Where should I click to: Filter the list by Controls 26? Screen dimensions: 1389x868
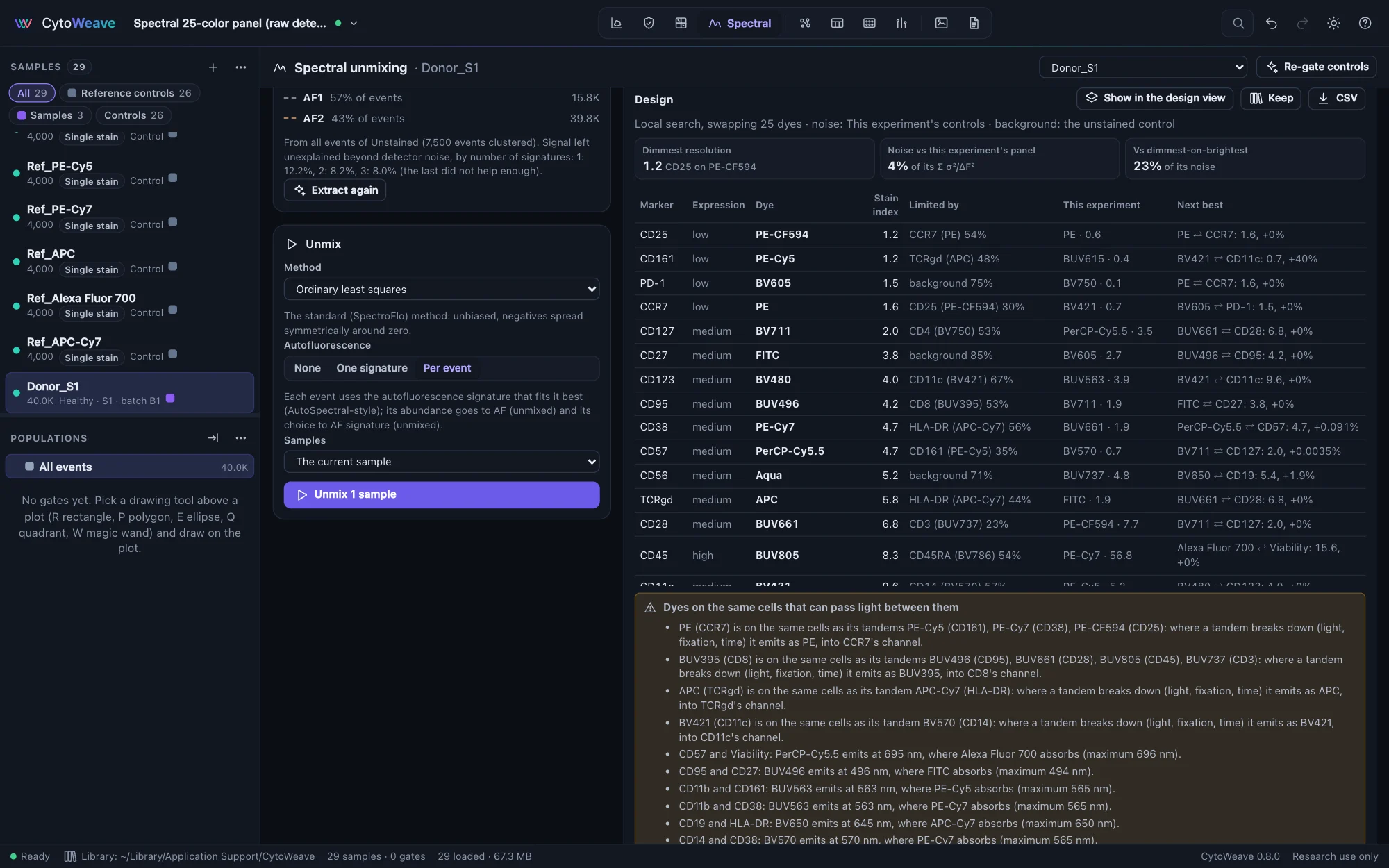pos(133,115)
